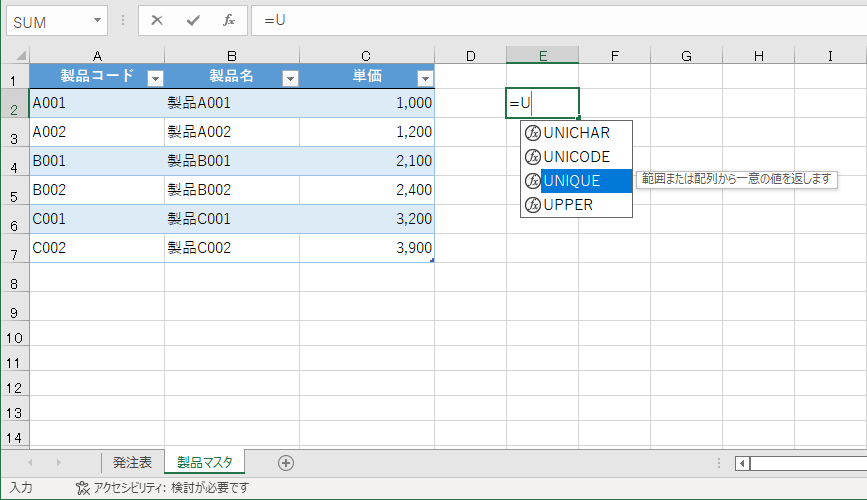Viewport: 867px width, 500px height.
Task: Cancel formula entry with the X icon
Action: pyautogui.click(x=157, y=20)
